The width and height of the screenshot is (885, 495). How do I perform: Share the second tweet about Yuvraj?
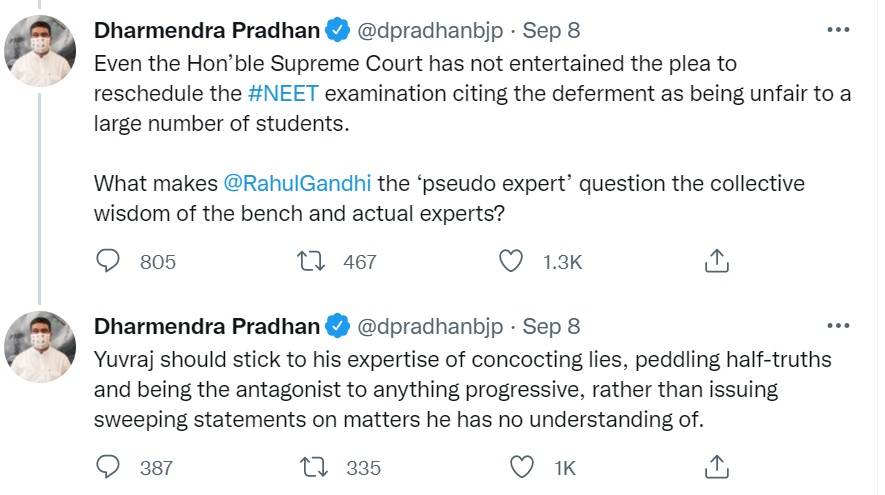[x=715, y=467]
